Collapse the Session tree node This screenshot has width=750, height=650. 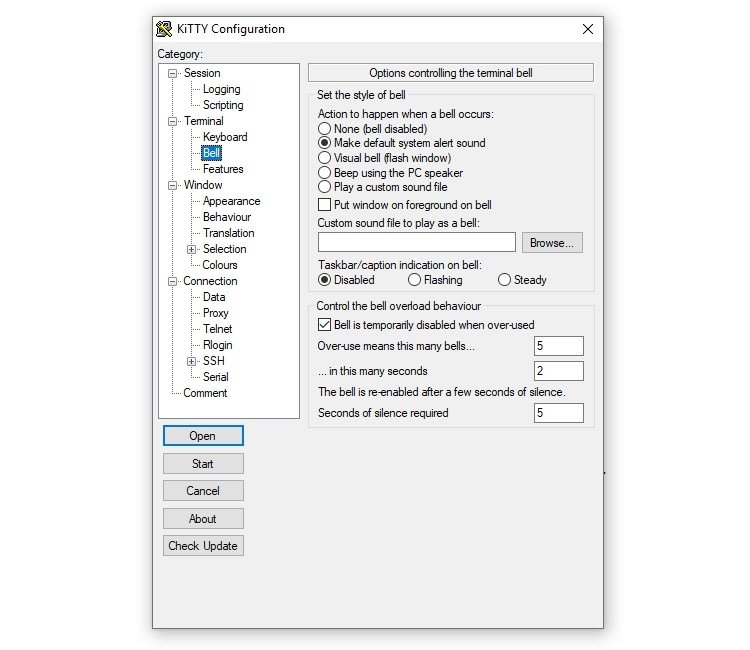coord(172,74)
